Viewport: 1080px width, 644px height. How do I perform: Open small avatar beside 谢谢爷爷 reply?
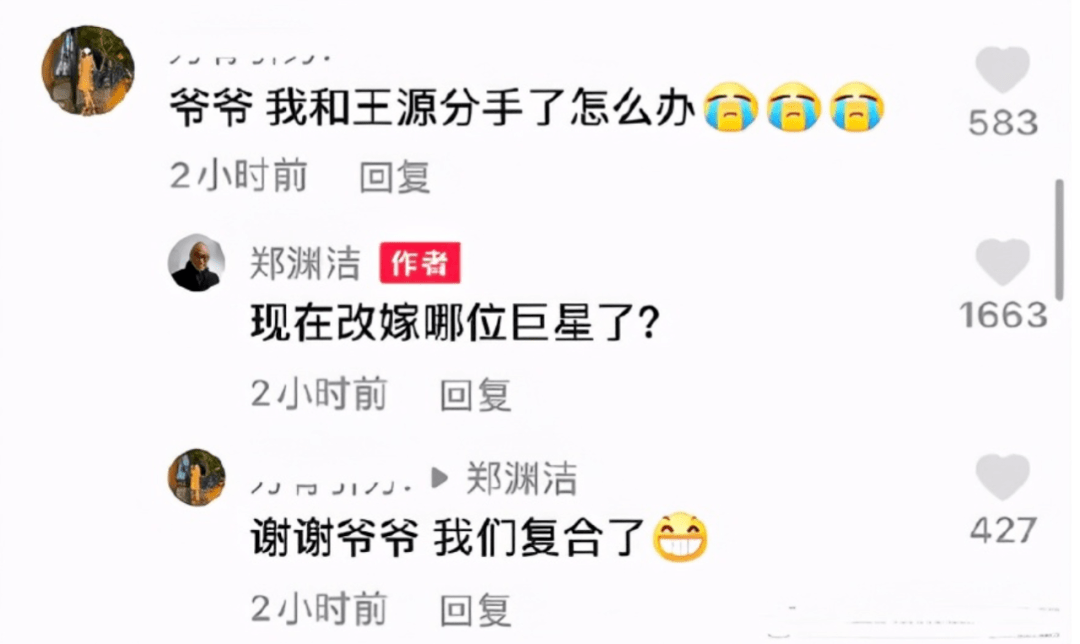(x=196, y=477)
